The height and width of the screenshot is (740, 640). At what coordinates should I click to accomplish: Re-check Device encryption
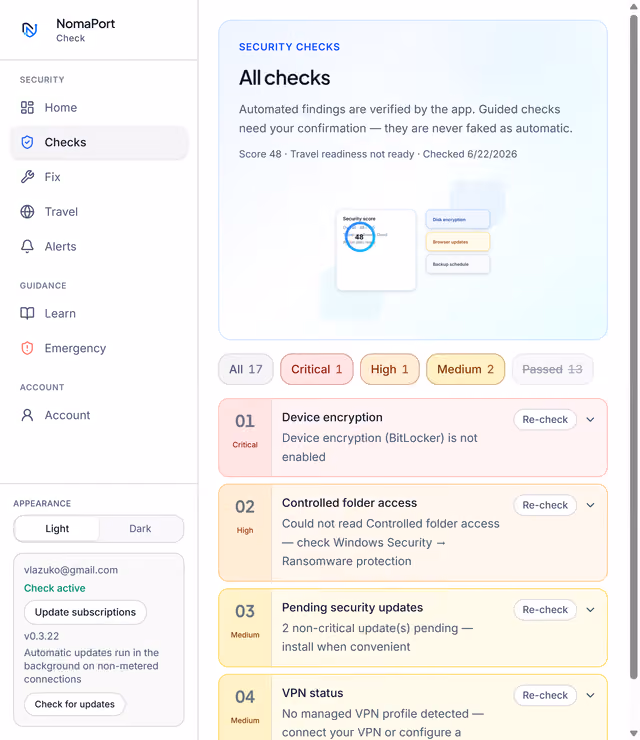[545, 420]
